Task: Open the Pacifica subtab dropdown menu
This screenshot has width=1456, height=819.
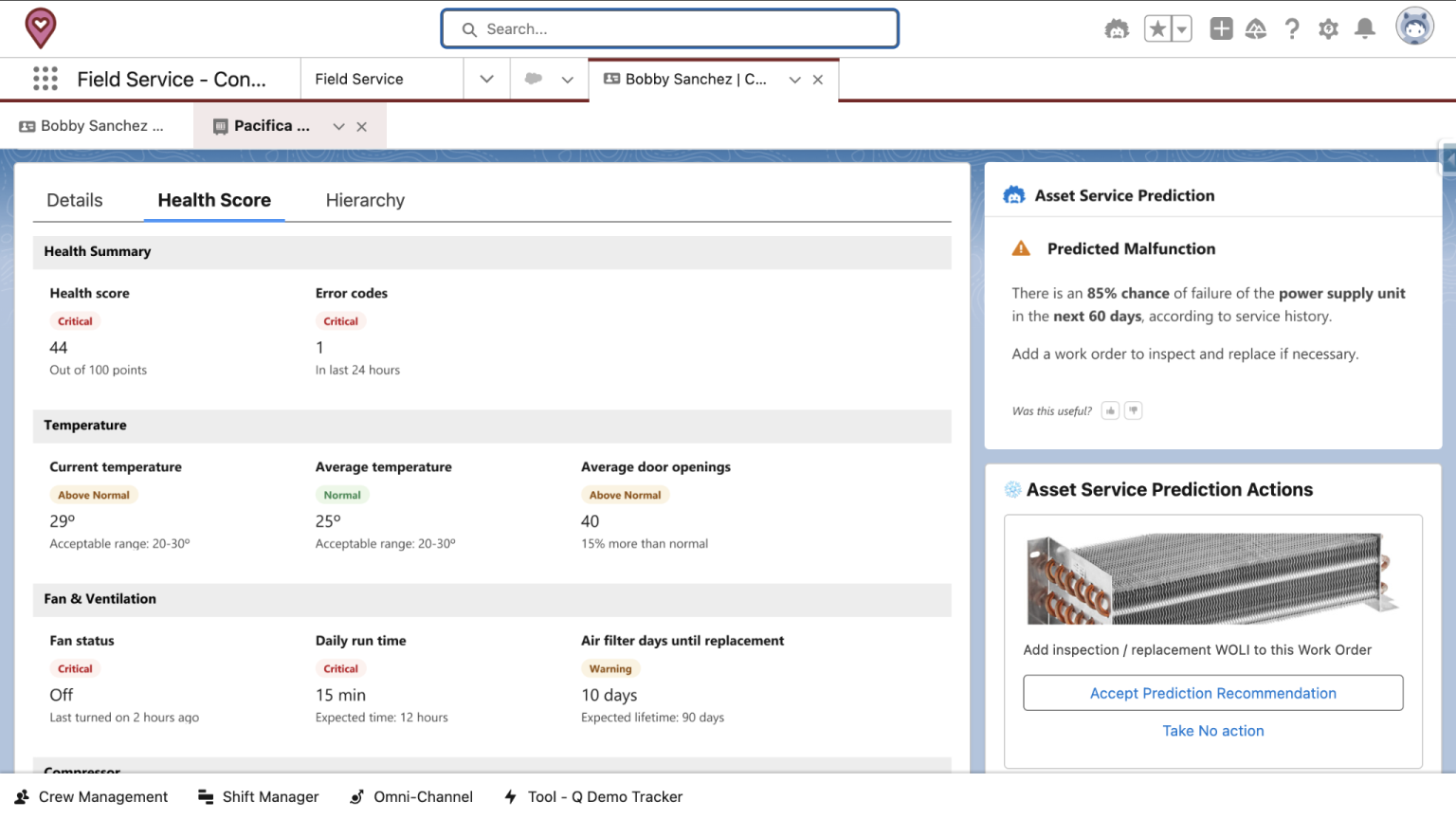Action: [338, 125]
